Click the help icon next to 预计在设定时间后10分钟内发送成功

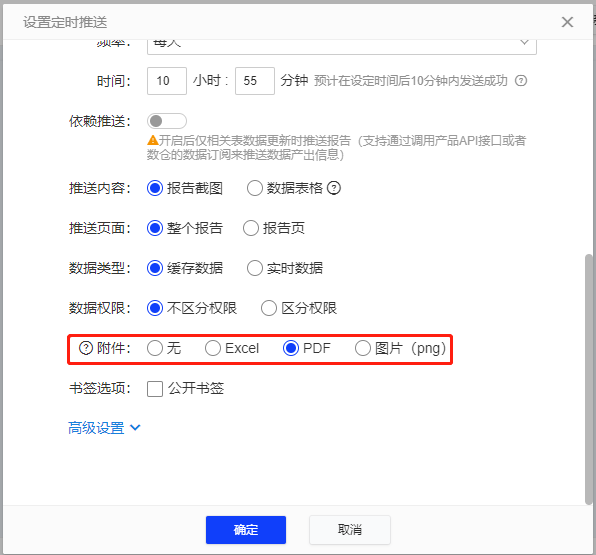[521, 81]
